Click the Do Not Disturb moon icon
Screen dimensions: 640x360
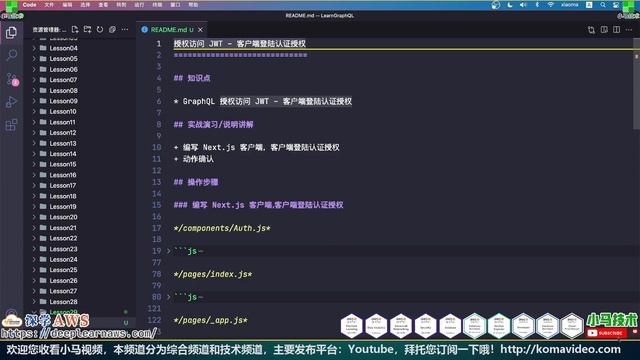(x=510, y=5)
